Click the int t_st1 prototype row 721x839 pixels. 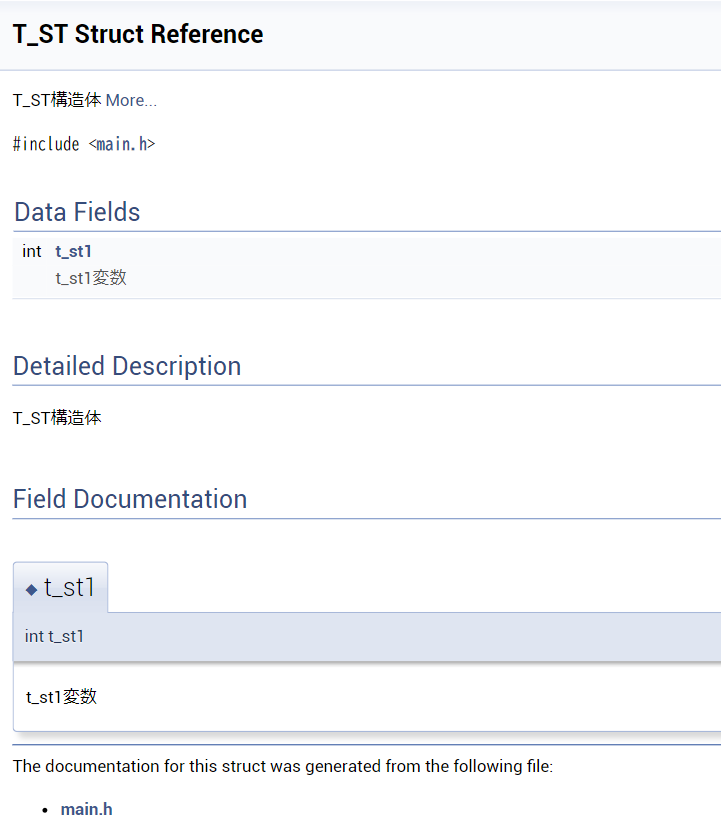(x=367, y=636)
